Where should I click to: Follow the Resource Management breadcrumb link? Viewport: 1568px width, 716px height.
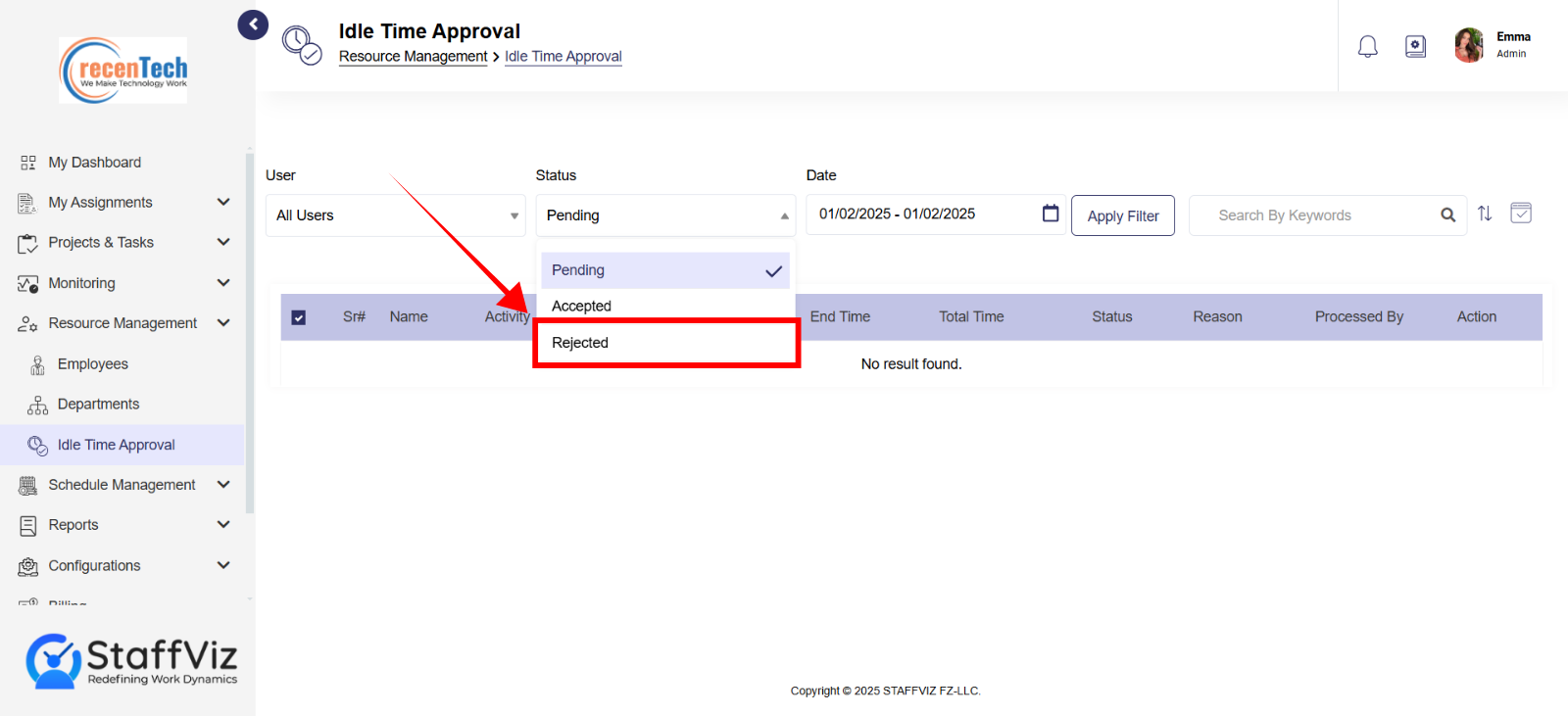[x=413, y=57]
